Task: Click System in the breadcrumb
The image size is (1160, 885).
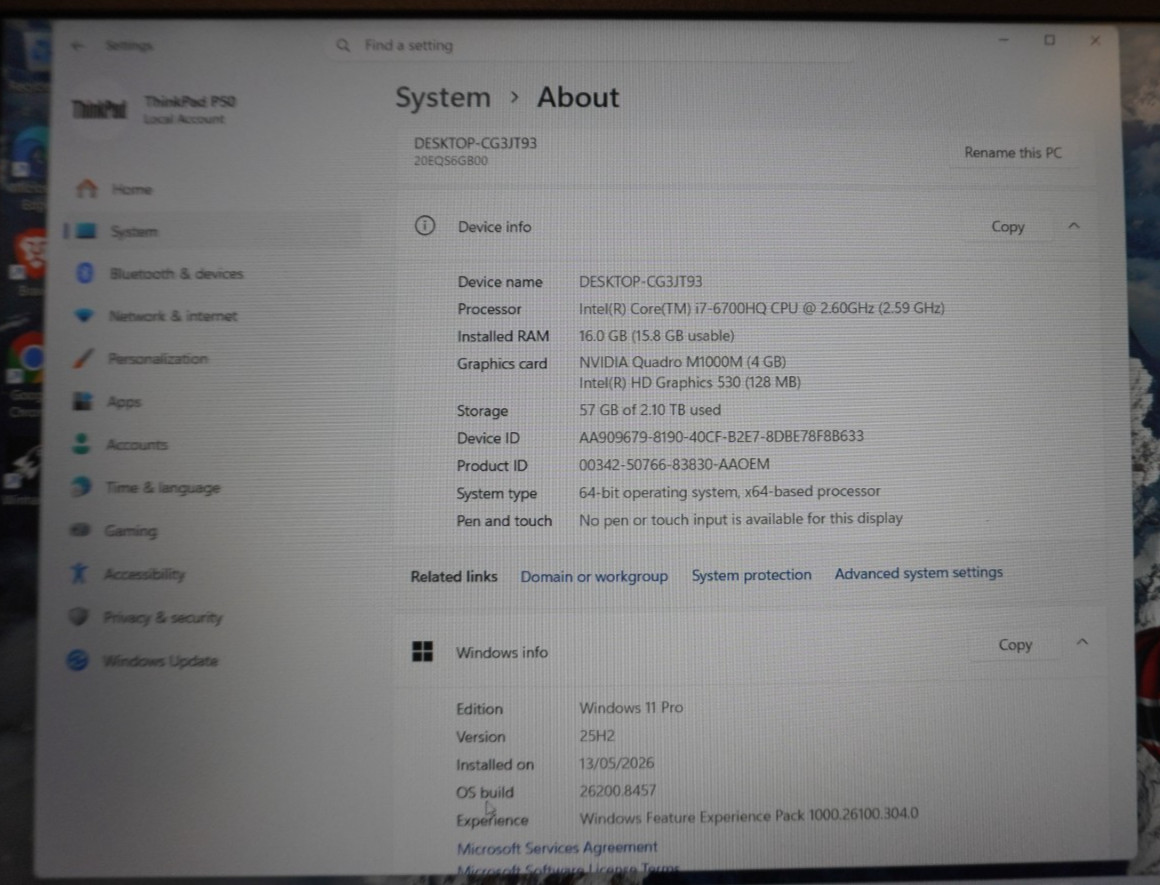Action: coord(442,97)
